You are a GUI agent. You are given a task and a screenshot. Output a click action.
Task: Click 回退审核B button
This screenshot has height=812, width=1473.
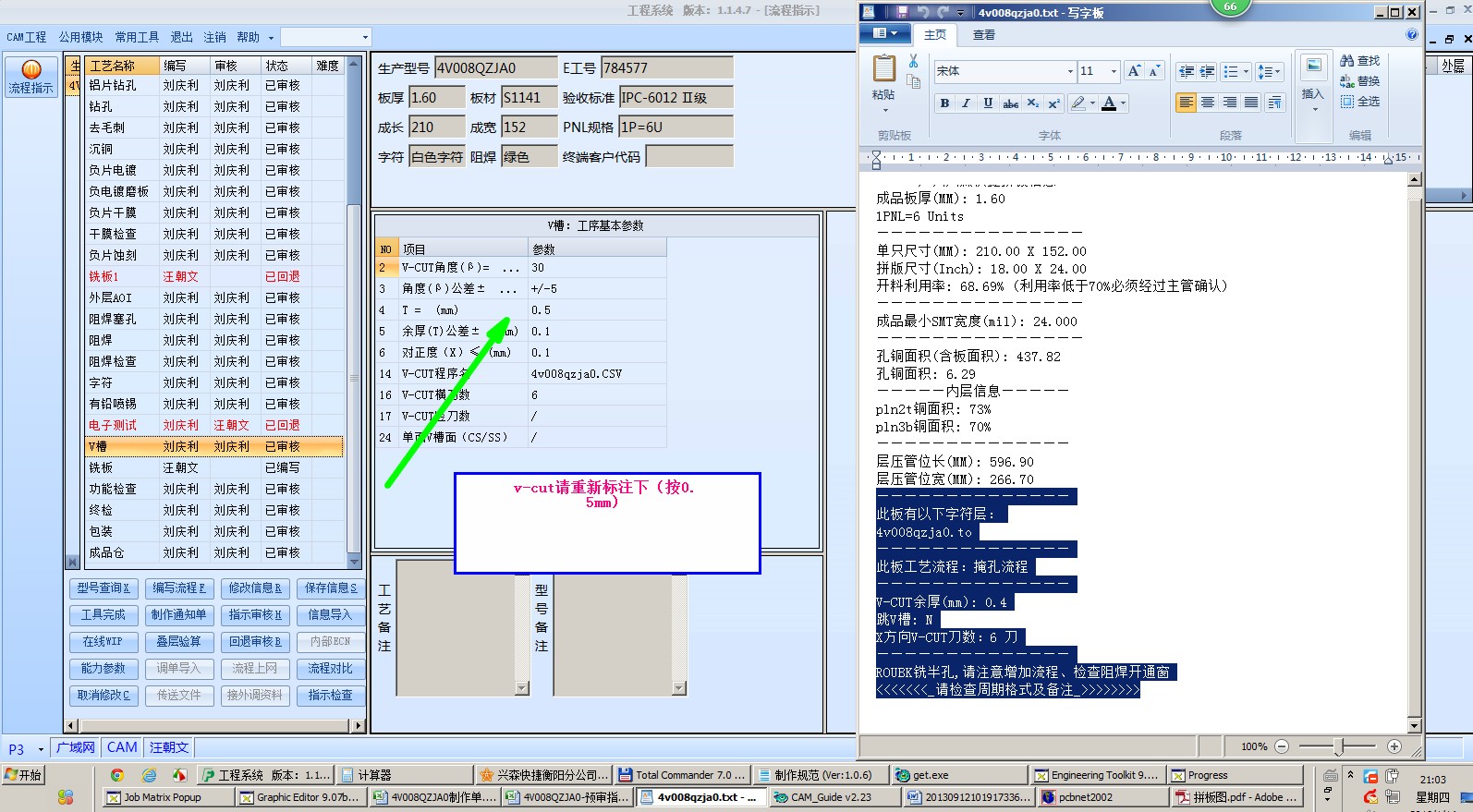255,641
